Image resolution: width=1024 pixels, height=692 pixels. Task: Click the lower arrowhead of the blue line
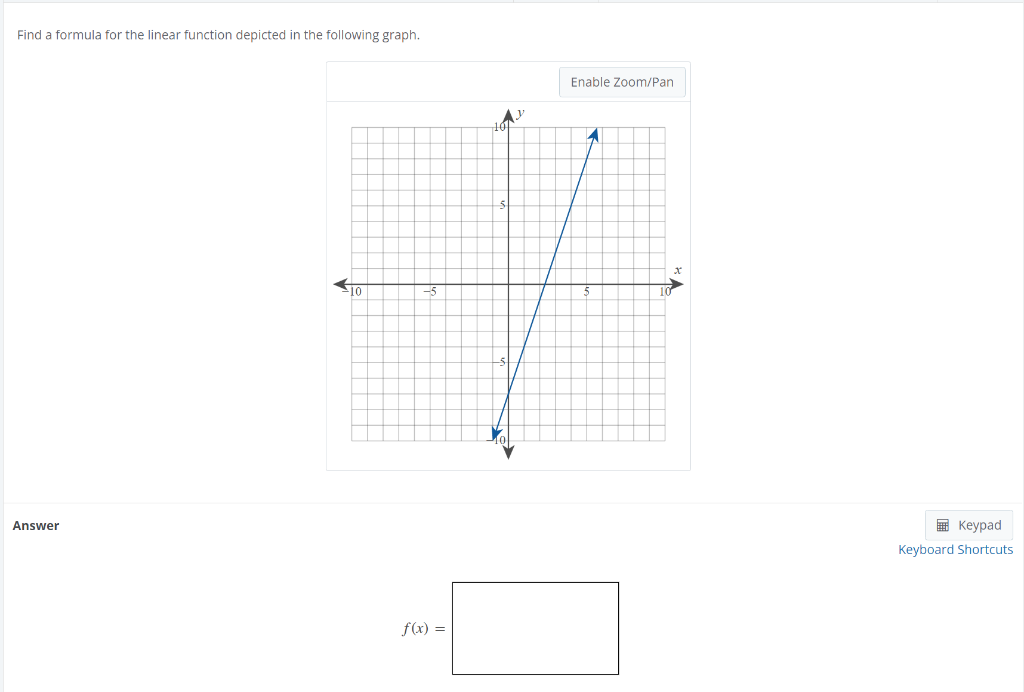(495, 432)
